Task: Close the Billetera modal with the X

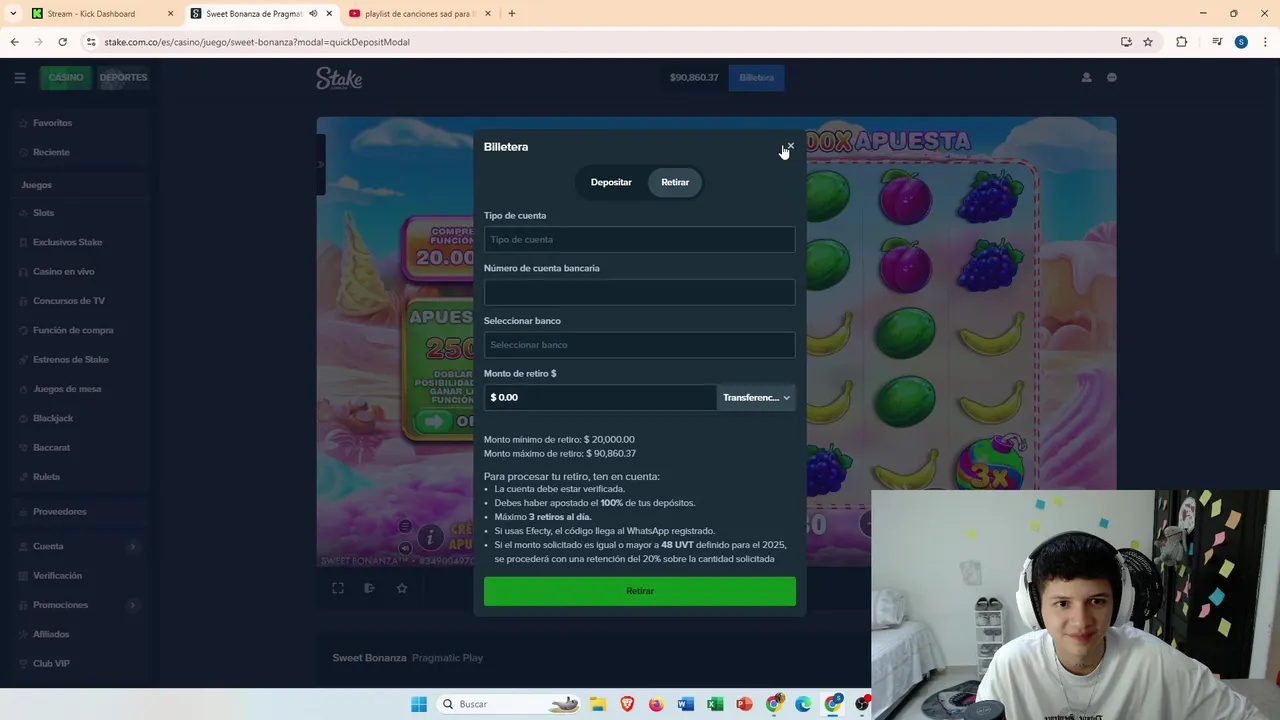Action: coord(790,146)
